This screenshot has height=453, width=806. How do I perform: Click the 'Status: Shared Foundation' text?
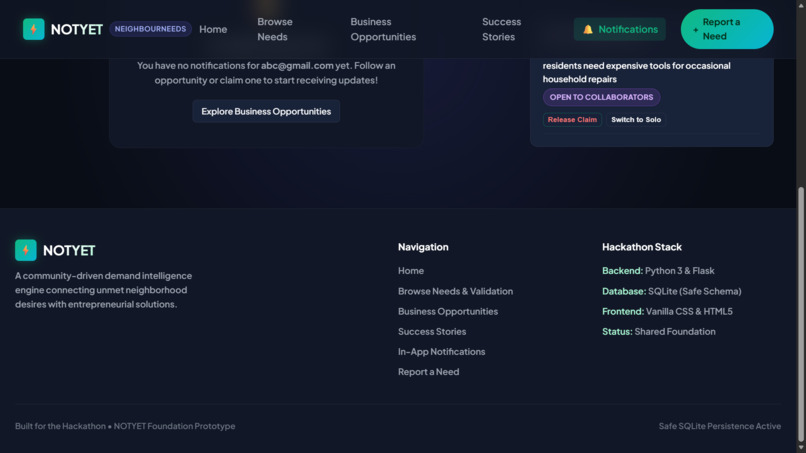coord(658,332)
